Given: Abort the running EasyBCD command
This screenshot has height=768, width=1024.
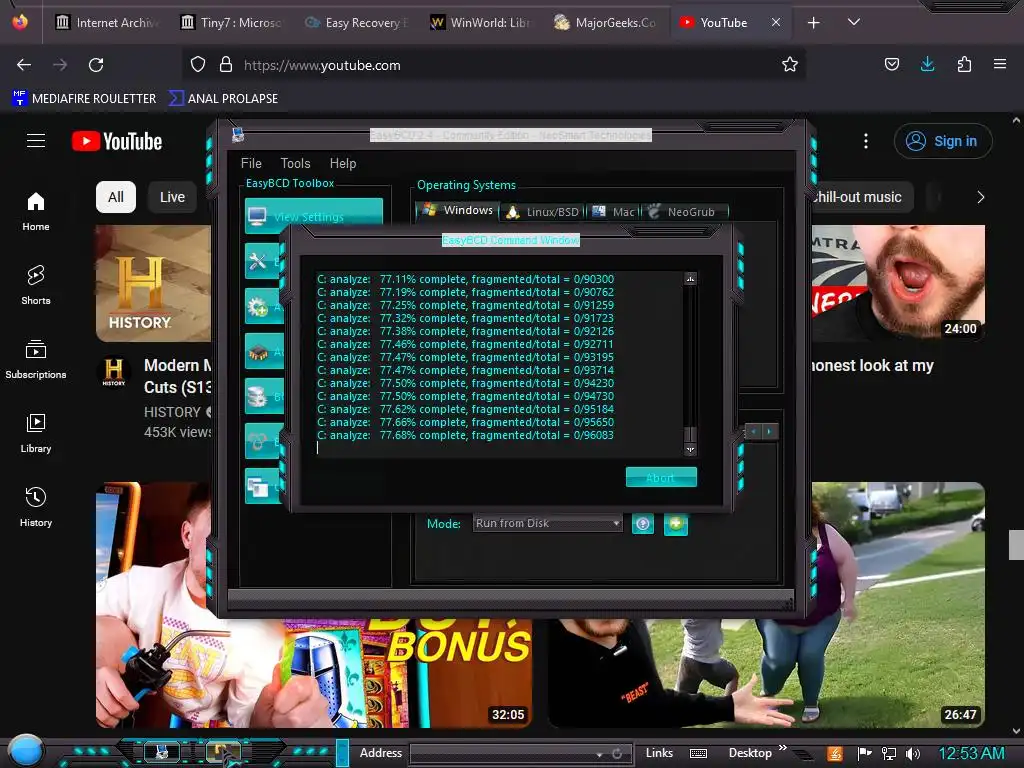Looking at the screenshot, I should click(x=661, y=477).
